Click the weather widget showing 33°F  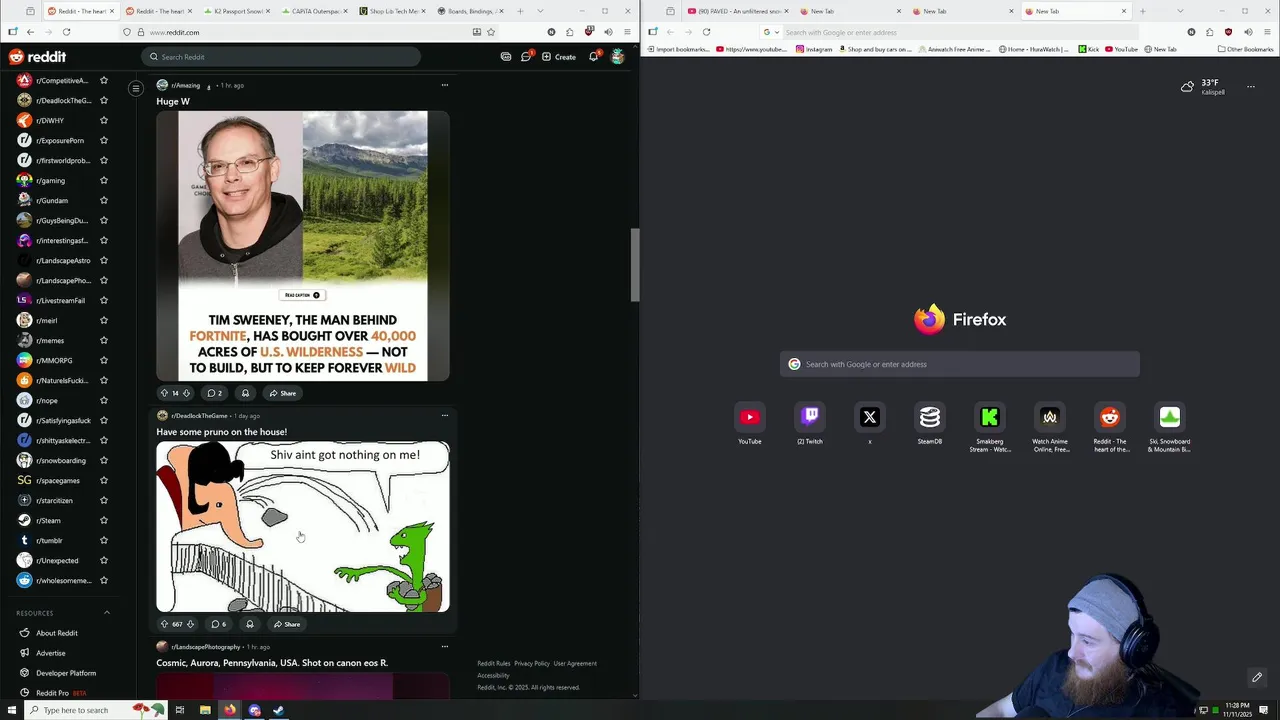click(x=1203, y=87)
